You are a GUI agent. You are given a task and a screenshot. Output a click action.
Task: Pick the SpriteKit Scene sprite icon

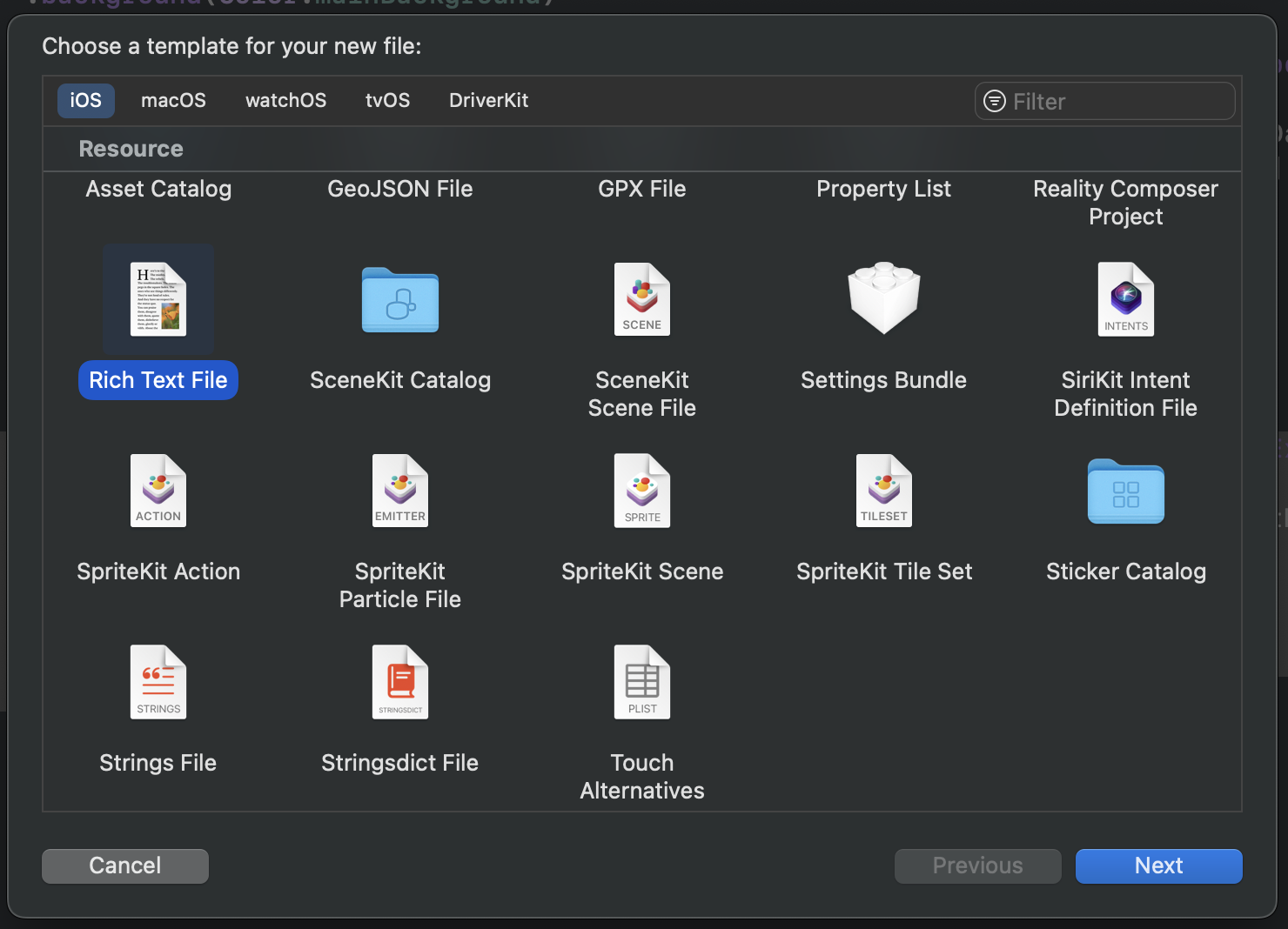(642, 491)
